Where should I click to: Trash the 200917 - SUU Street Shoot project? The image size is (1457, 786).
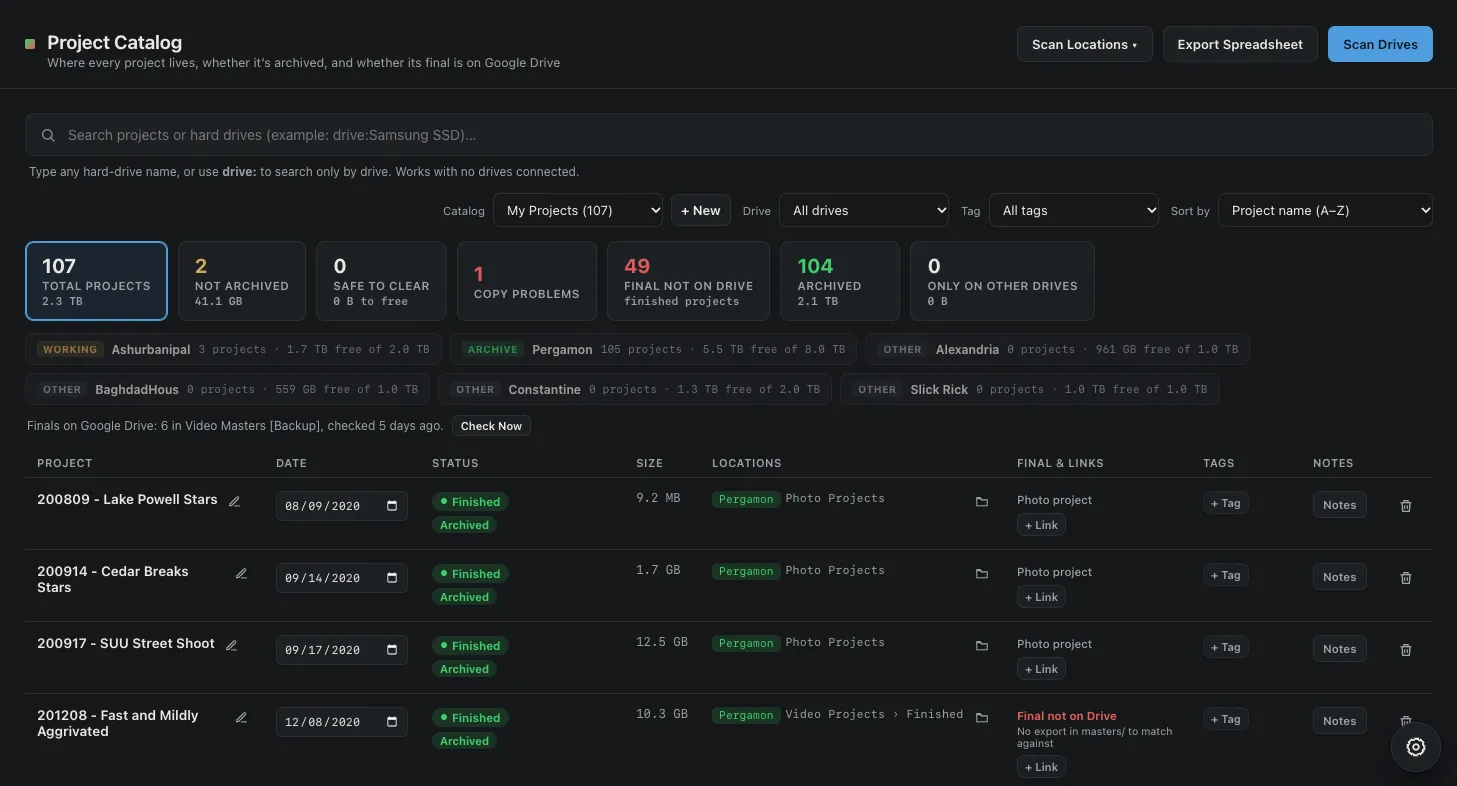tap(1406, 650)
